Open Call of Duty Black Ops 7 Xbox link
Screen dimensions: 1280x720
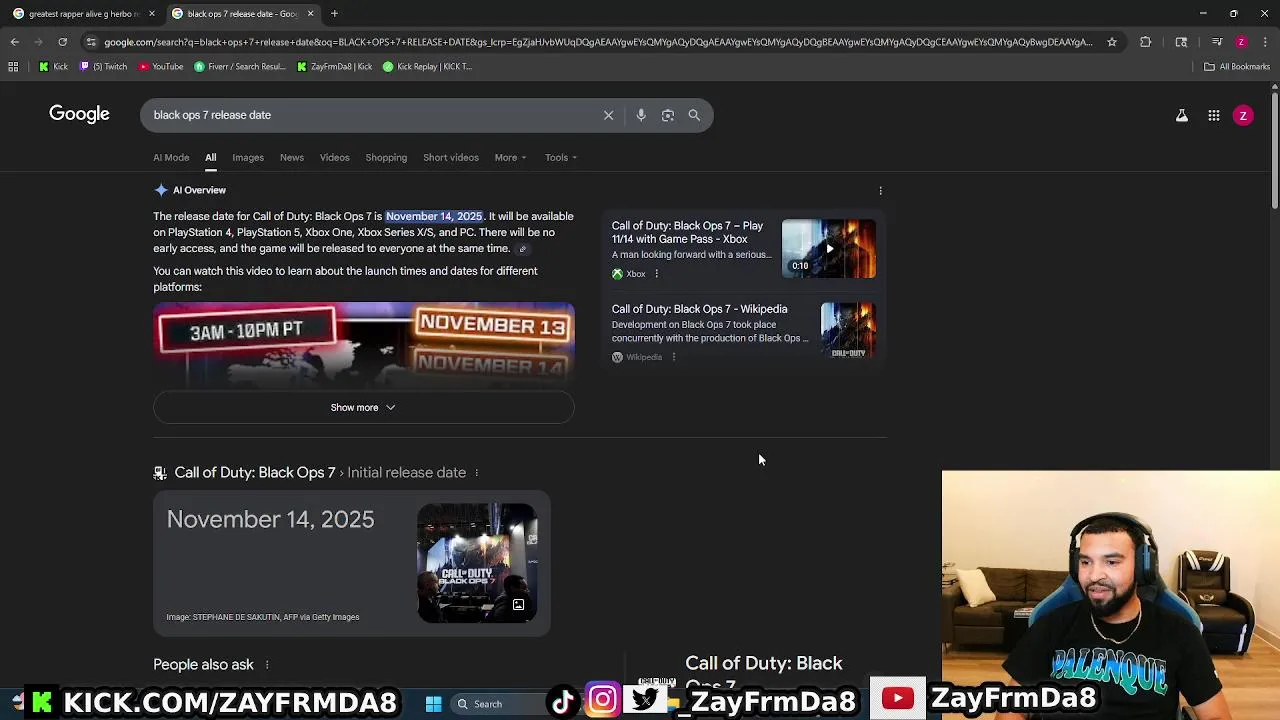tap(687, 232)
